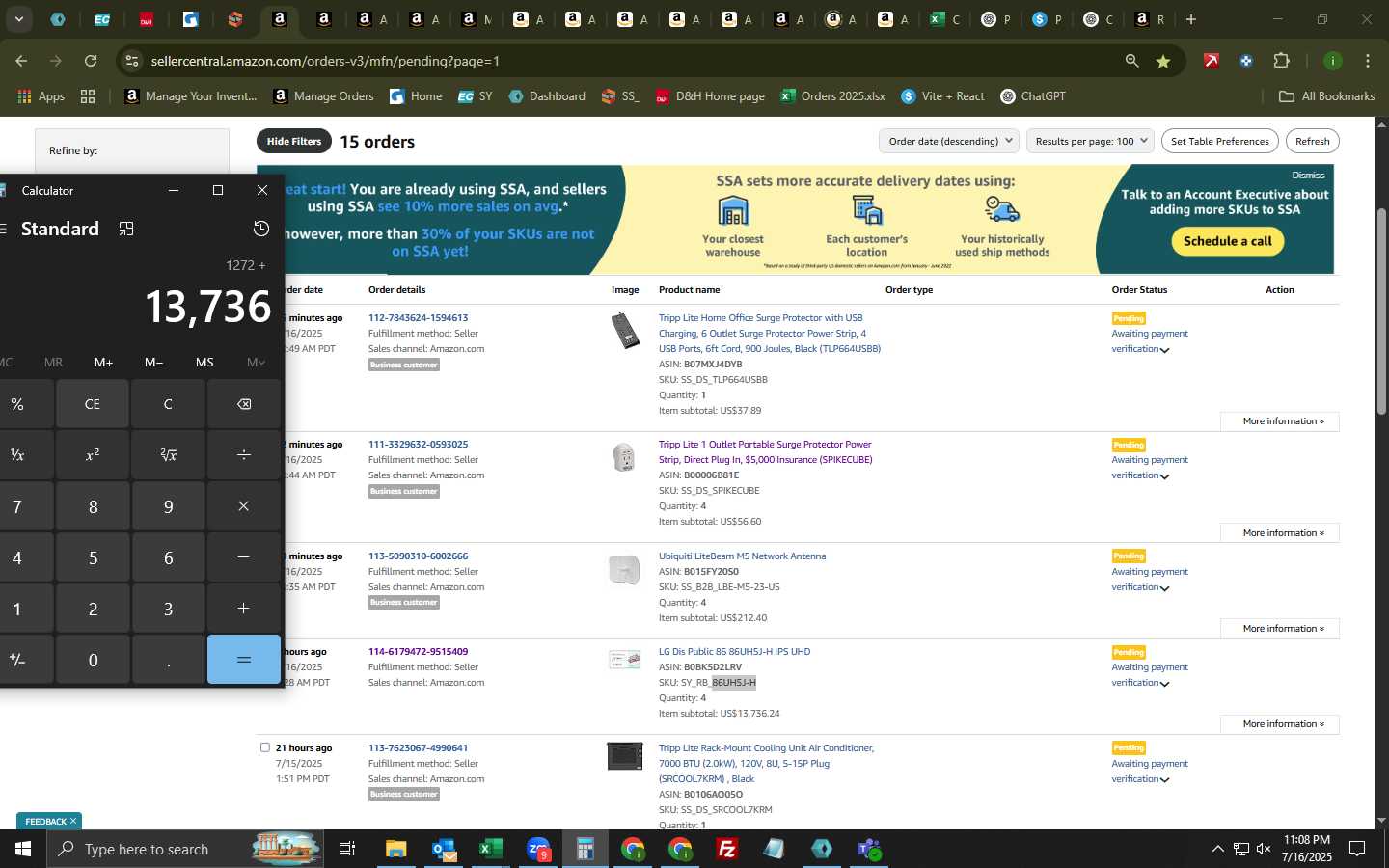The image size is (1389, 868).
Task: Open Results per page dropdown
Action: pos(1091,141)
